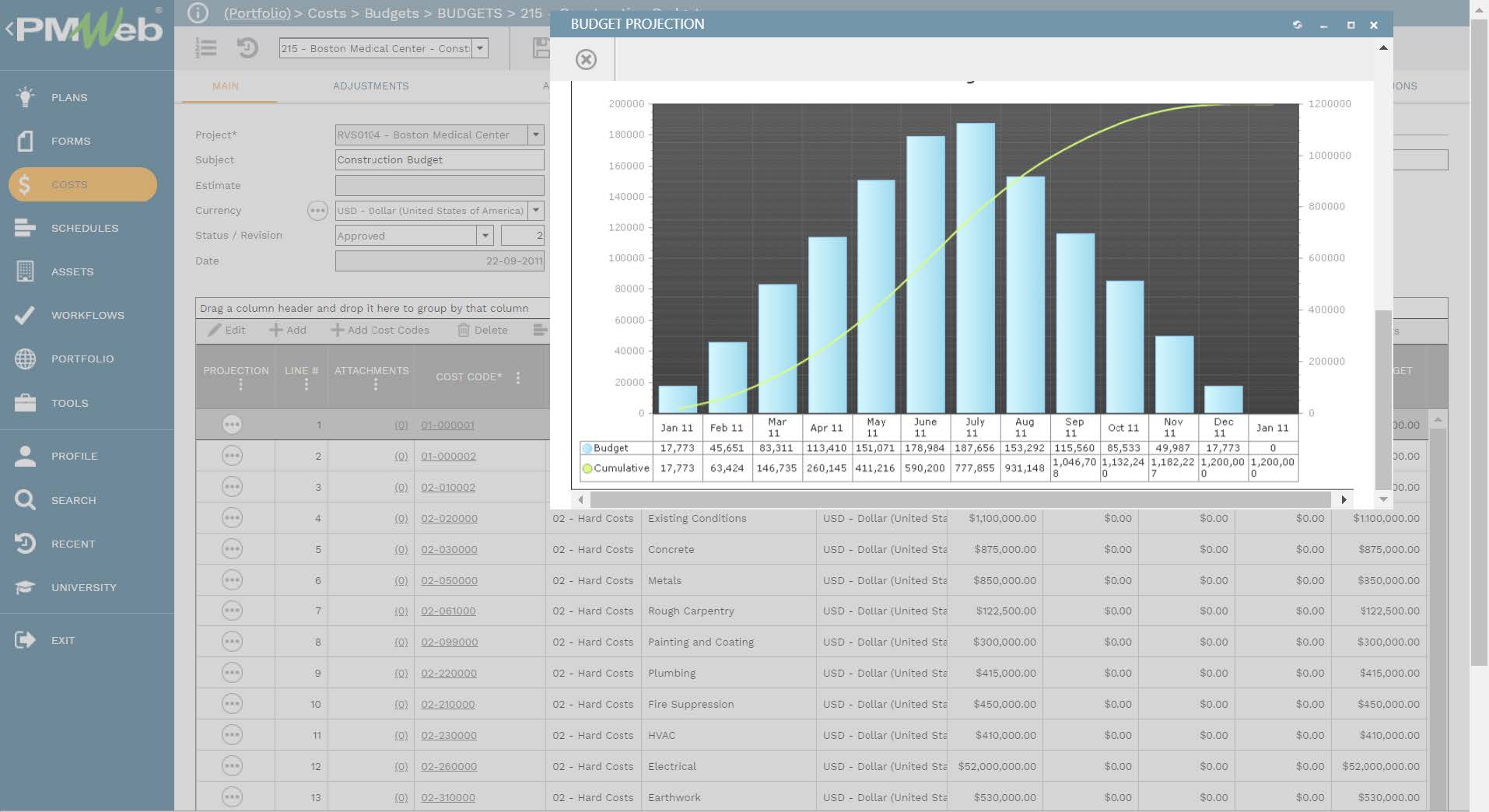Click the history revert icon in toolbar
This screenshot has width=1489, height=812.
(247, 48)
